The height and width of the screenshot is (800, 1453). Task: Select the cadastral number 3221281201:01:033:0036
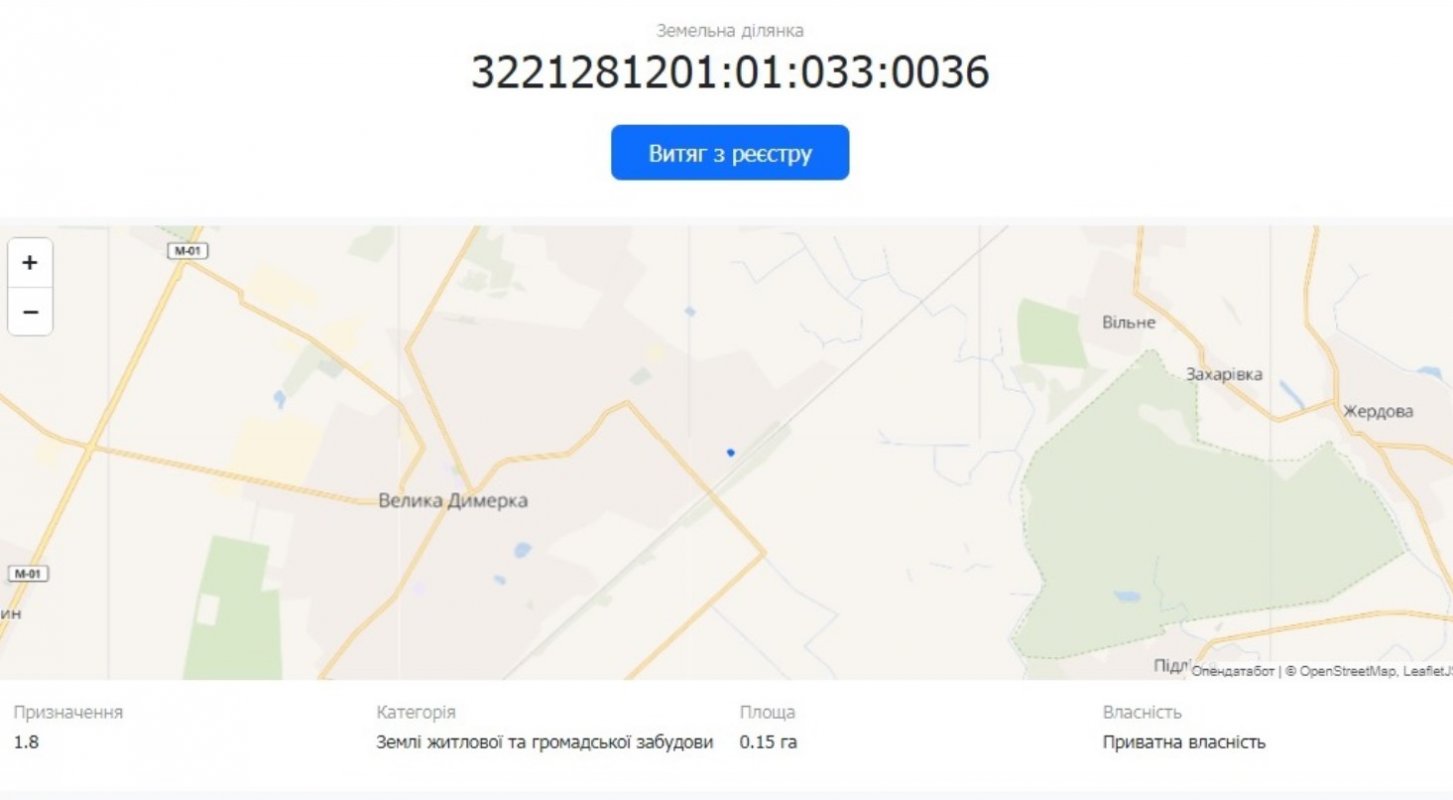pyautogui.click(x=730, y=72)
